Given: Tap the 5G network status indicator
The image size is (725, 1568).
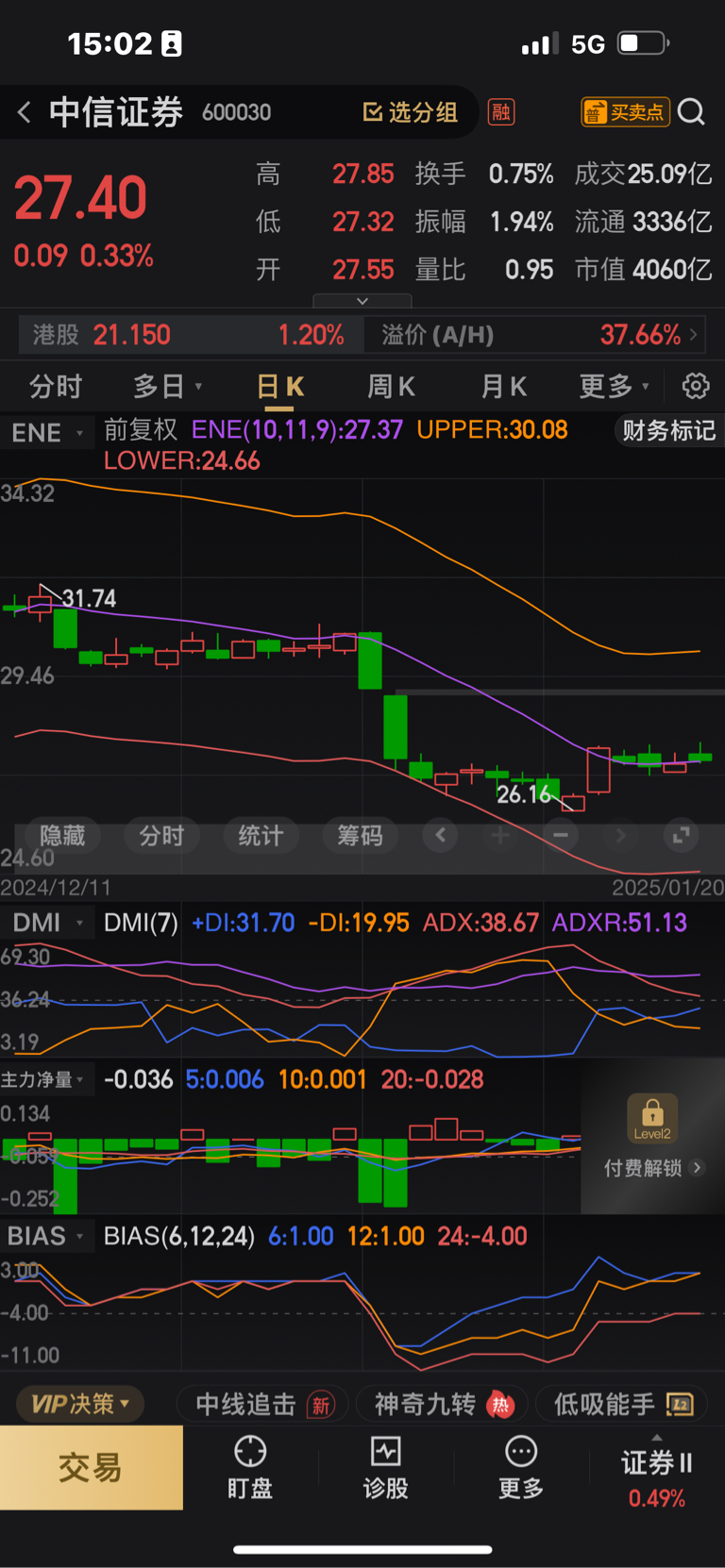Looking at the screenshot, I should pyautogui.click(x=587, y=44).
